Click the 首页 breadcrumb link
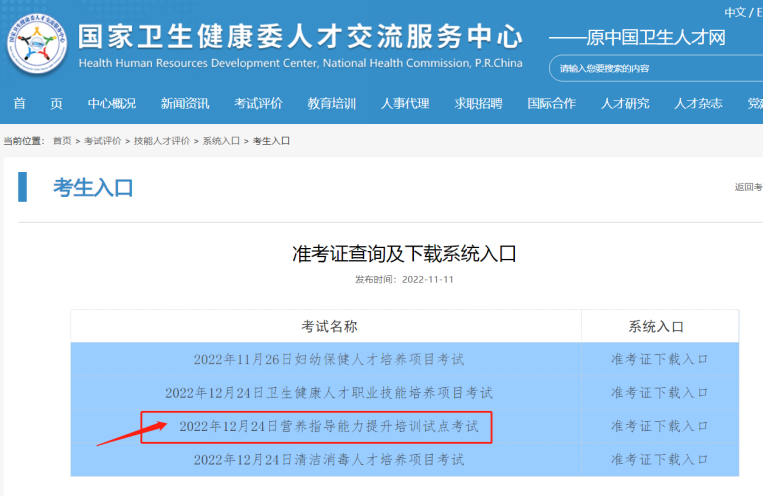This screenshot has height=497, width=764. (x=62, y=141)
